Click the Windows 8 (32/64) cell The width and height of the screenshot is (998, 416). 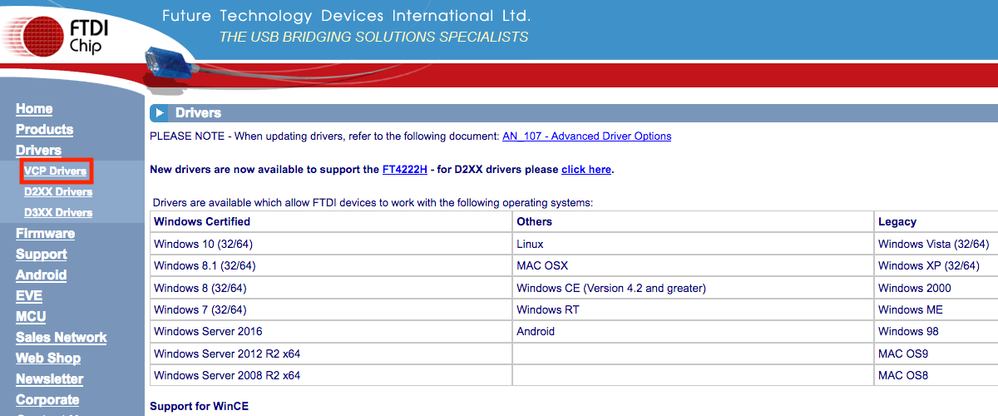coord(331,288)
